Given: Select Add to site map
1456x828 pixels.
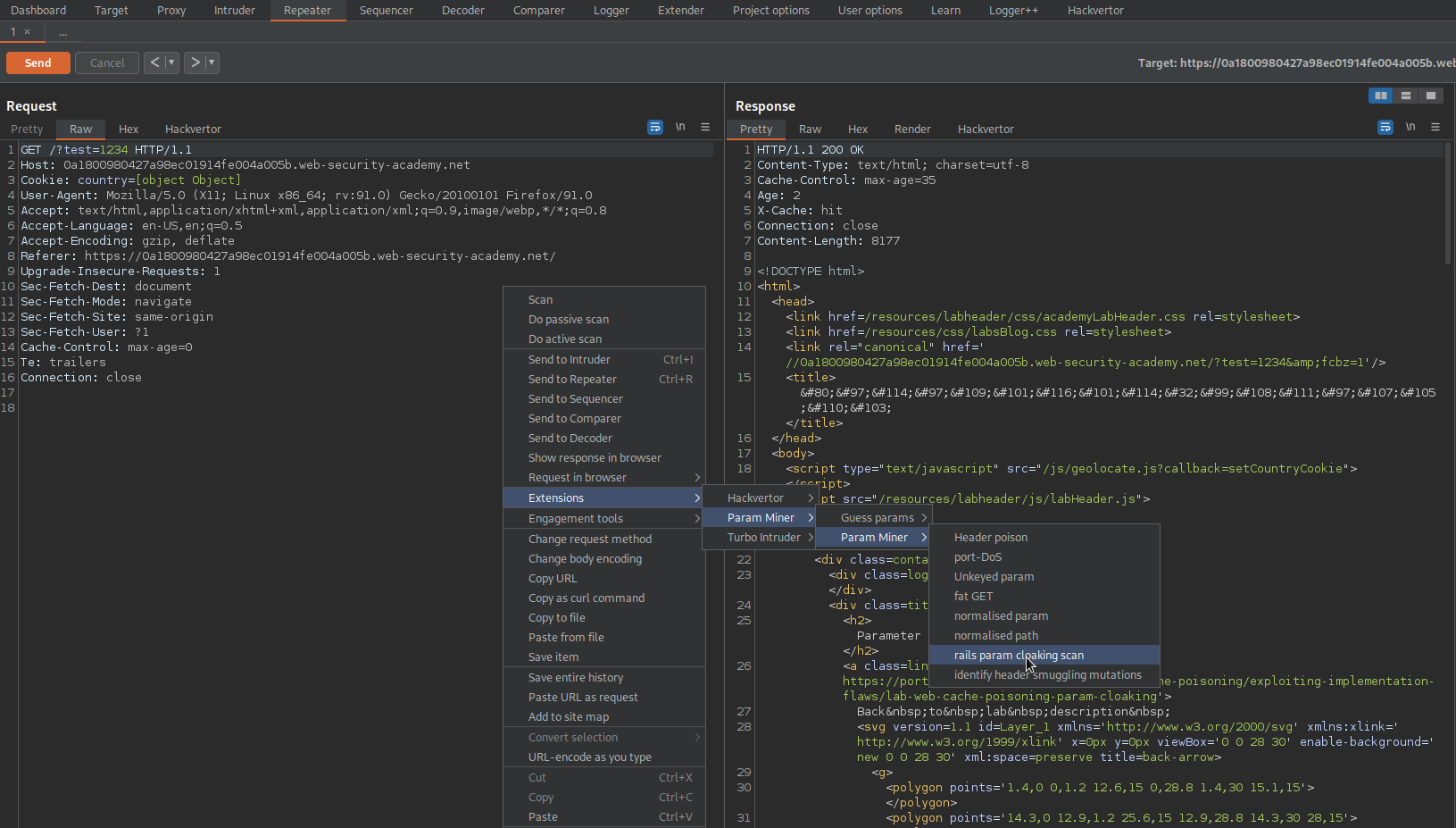Looking at the screenshot, I should click(x=604, y=717).
